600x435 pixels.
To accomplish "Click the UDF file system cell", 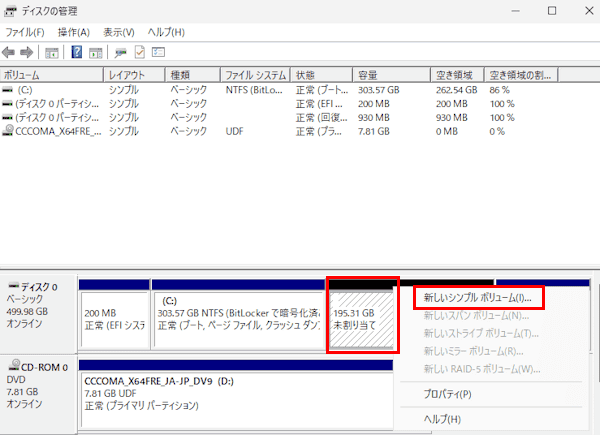I will pos(234,131).
